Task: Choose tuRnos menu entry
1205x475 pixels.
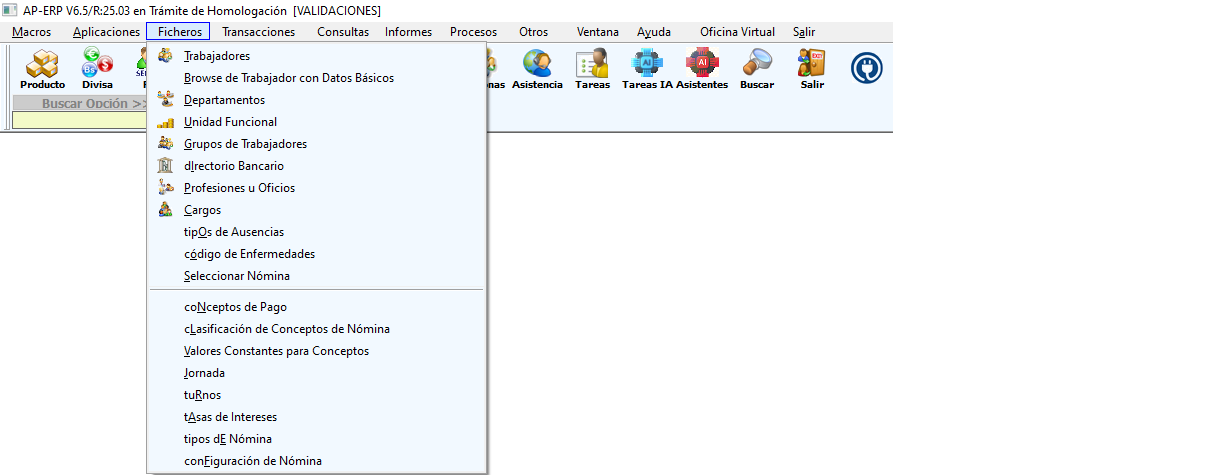Action: [316, 395]
